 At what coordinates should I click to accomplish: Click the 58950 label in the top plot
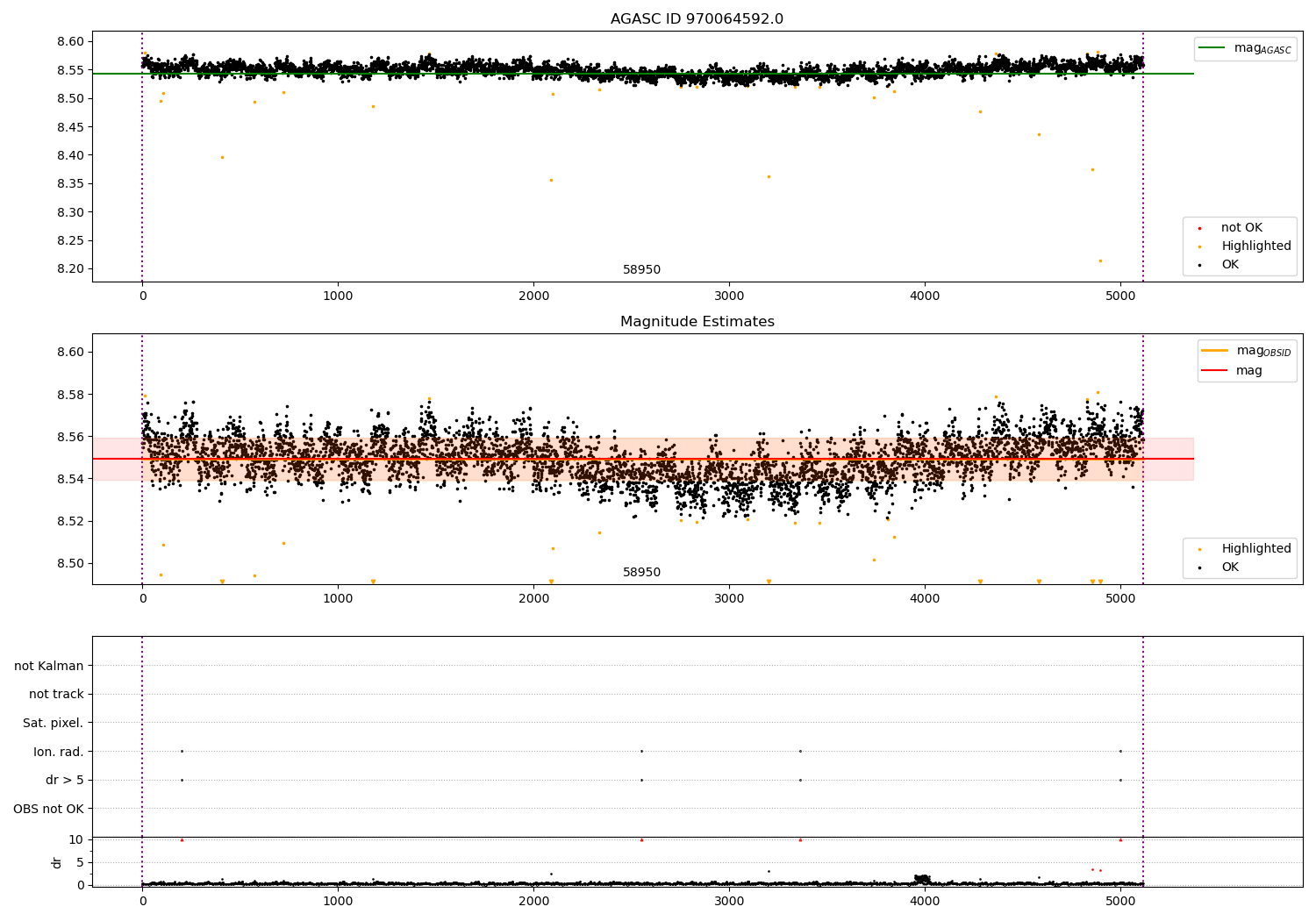[641, 270]
